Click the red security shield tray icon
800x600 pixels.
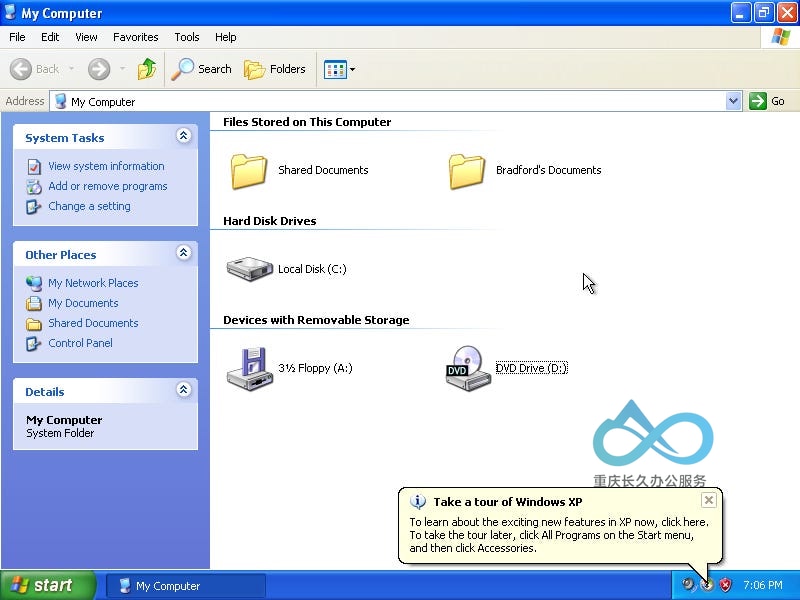click(725, 585)
